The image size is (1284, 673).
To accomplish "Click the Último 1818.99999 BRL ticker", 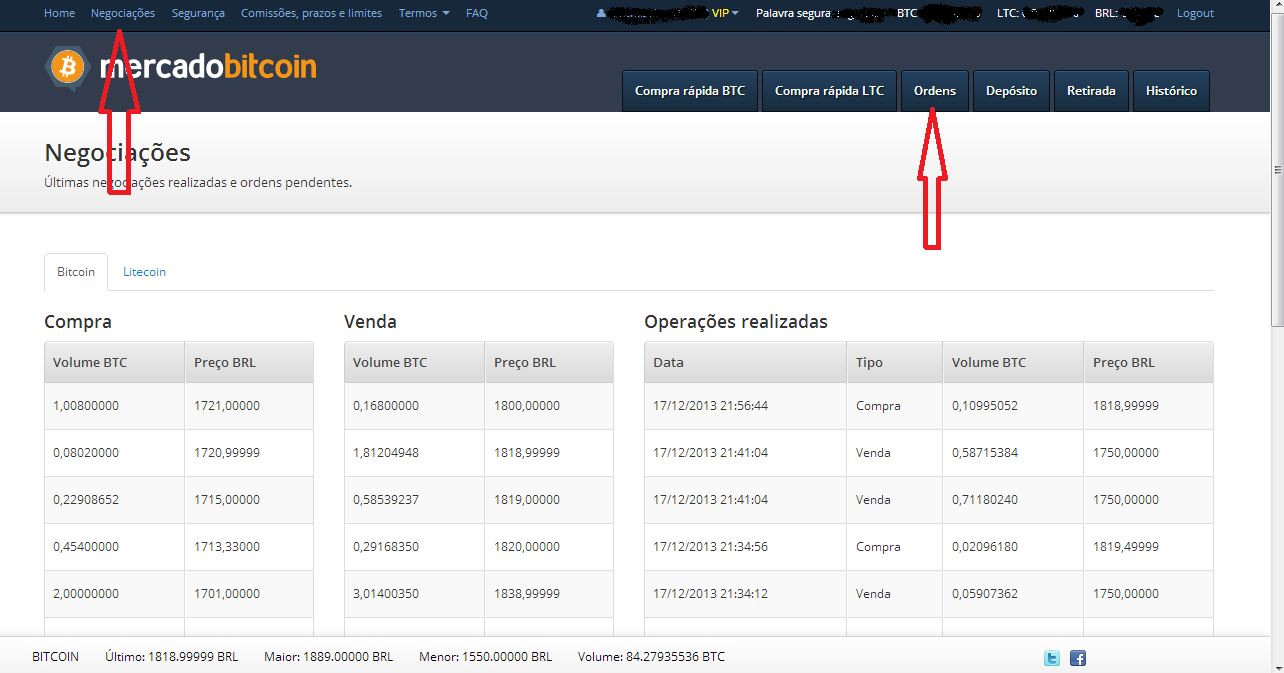I will coord(172,657).
